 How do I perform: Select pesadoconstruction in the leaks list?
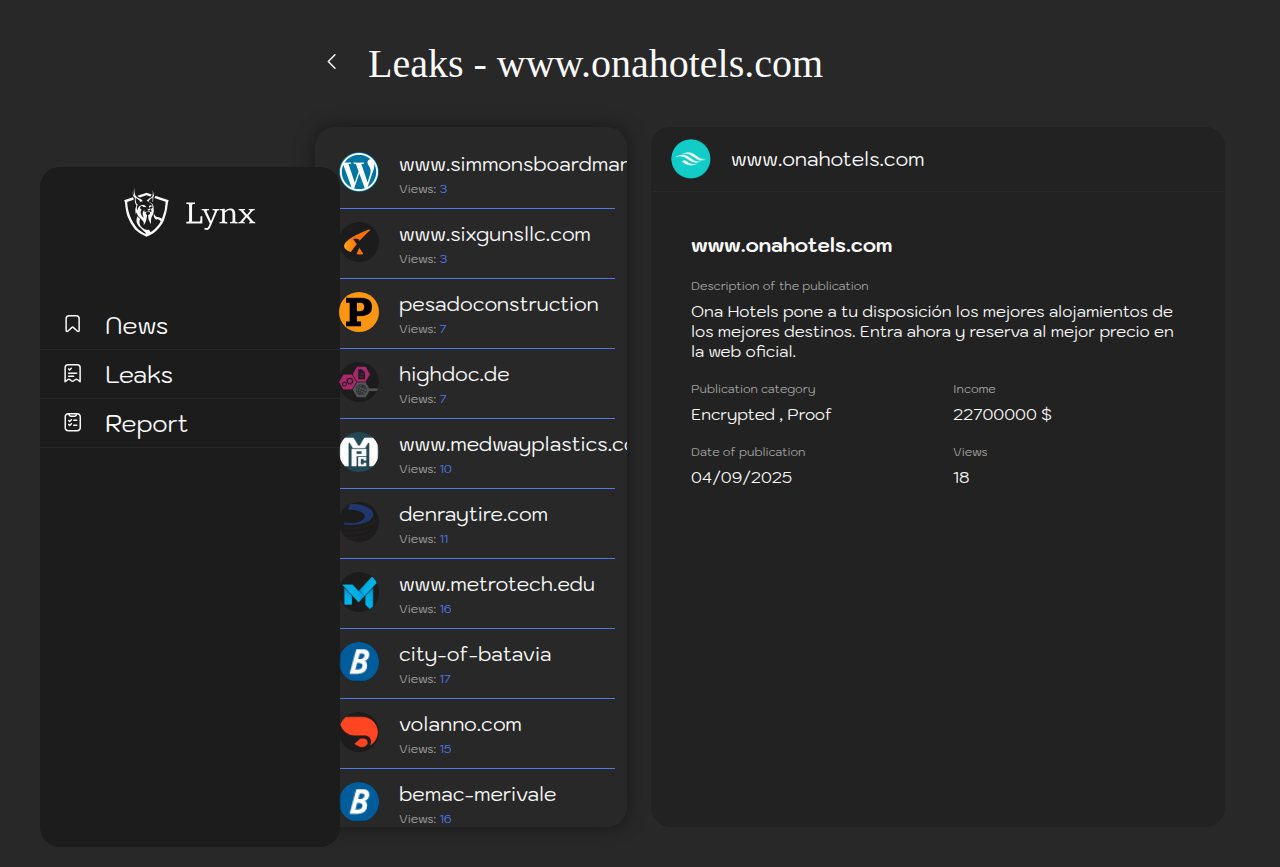(477, 313)
